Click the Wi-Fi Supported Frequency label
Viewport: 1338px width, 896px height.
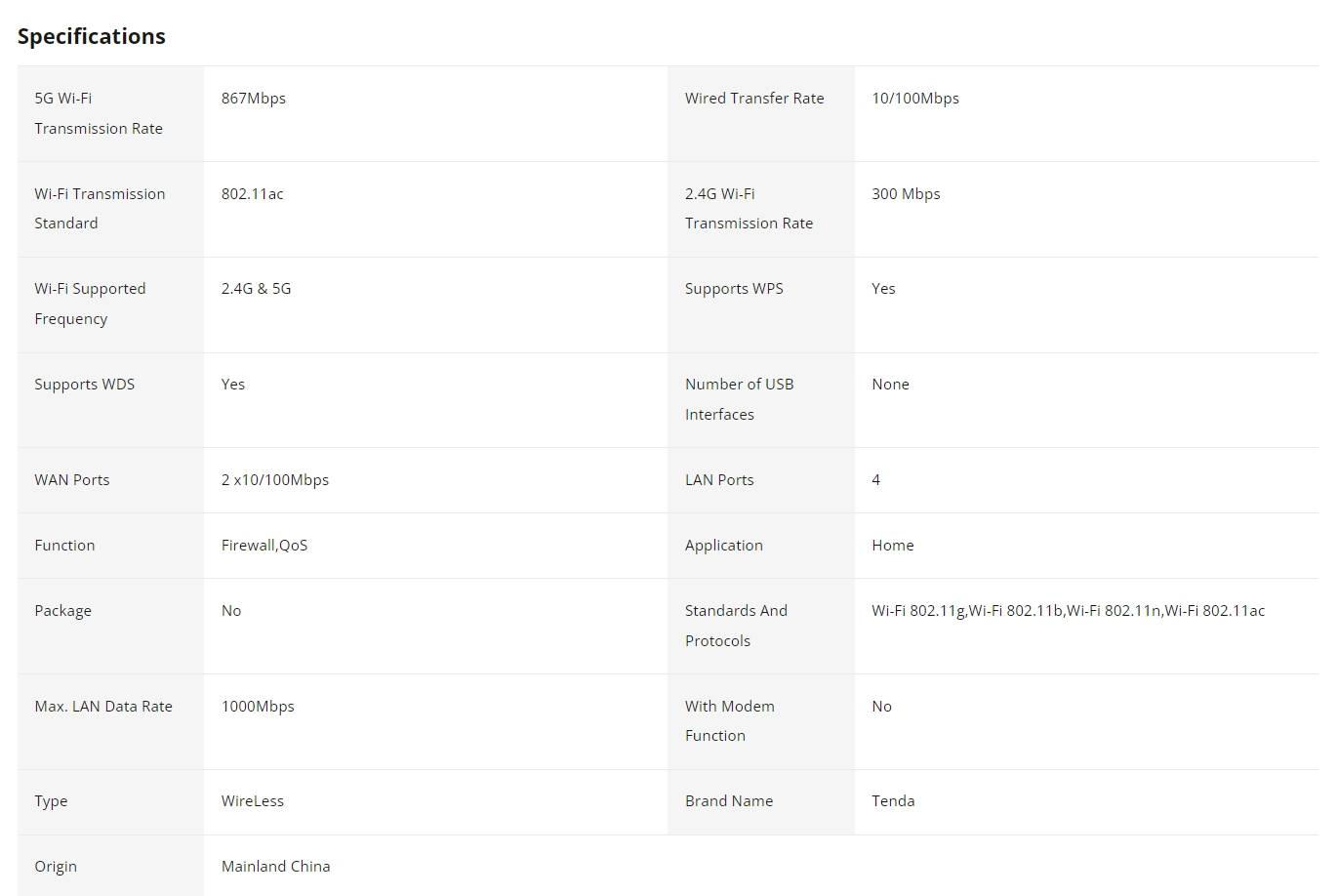coord(90,304)
